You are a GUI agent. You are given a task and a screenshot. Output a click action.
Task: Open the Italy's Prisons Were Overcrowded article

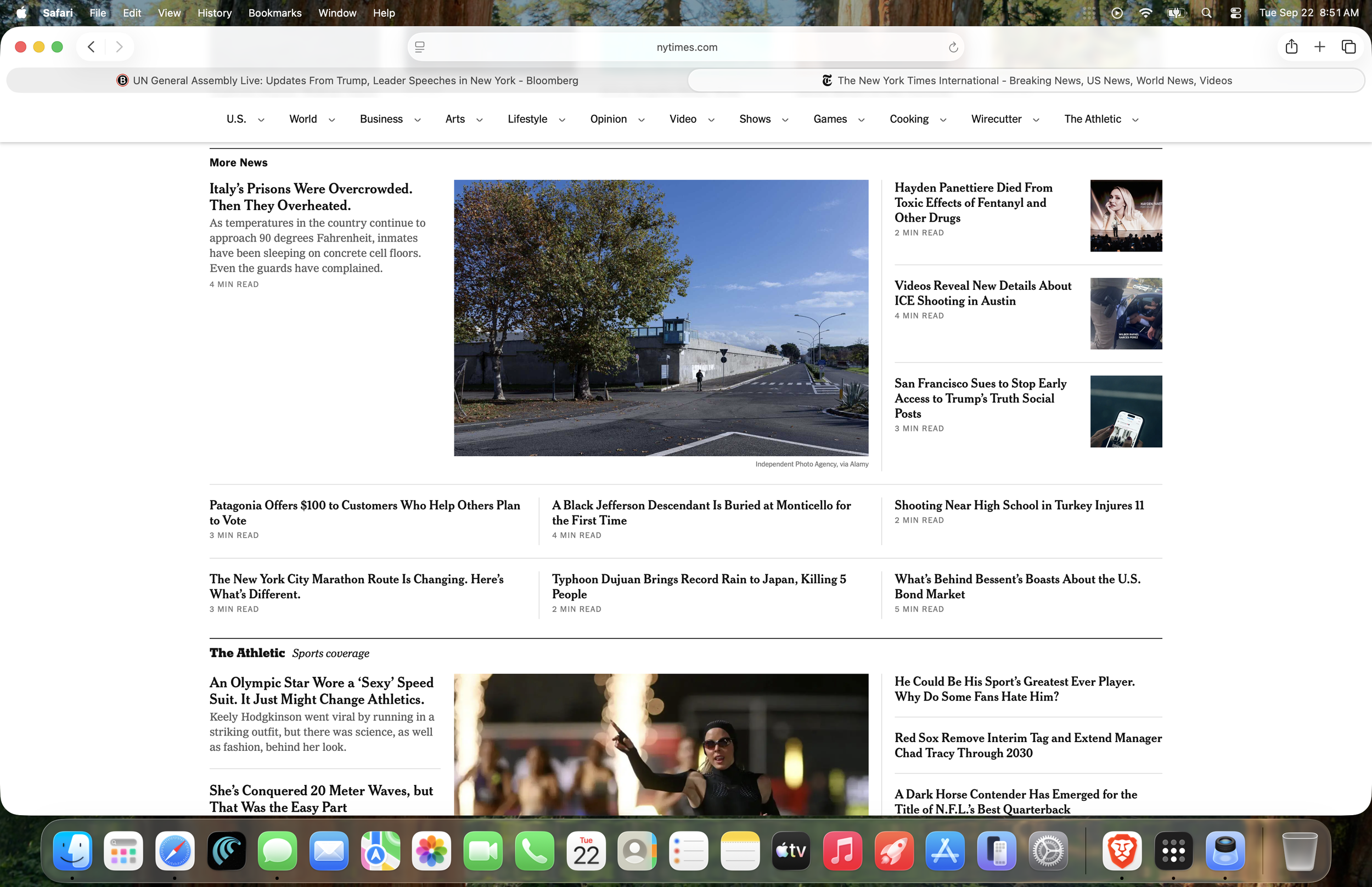(311, 197)
